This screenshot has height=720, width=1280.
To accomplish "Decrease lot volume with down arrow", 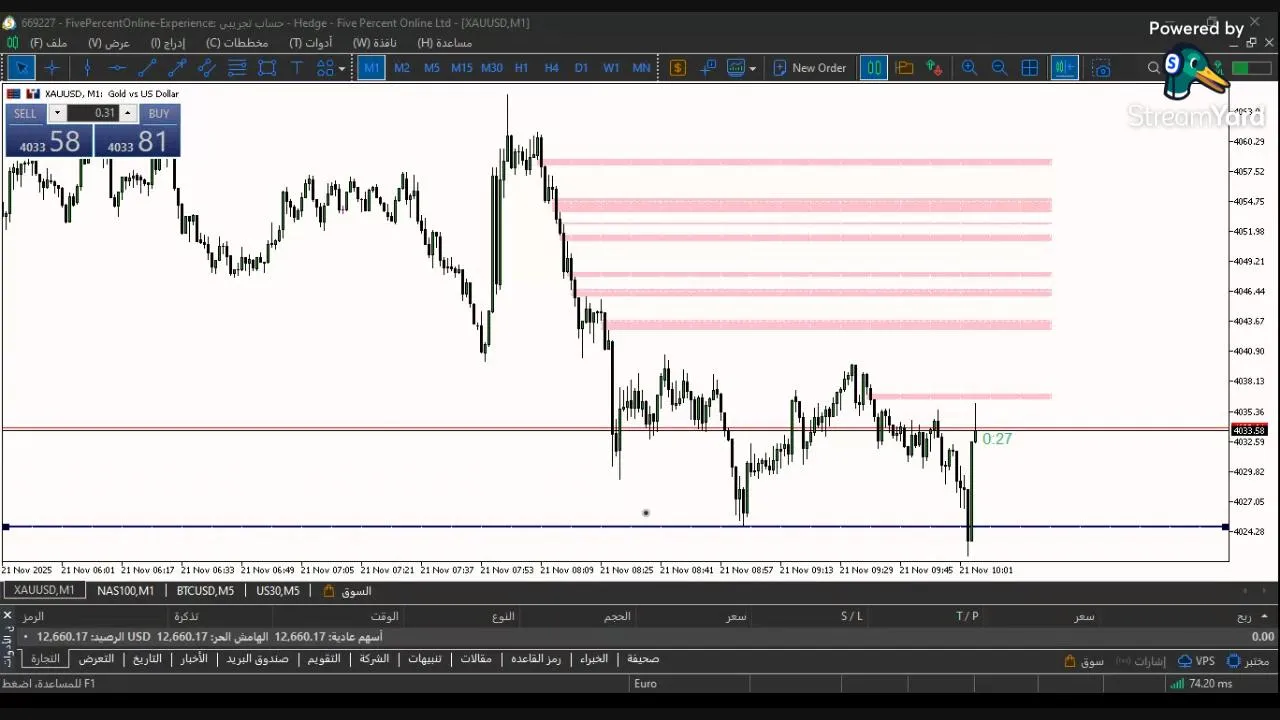I will tap(57, 113).
